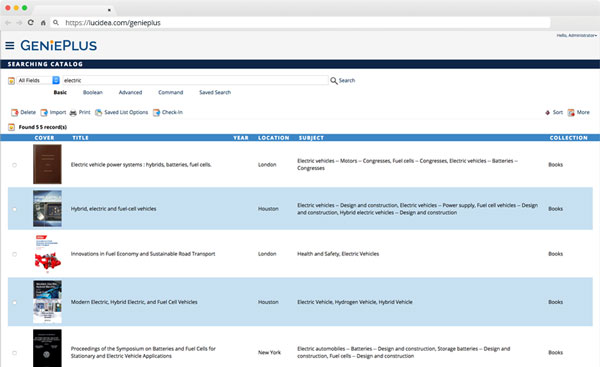Open cover of Innovations in Fuel Economy
Screen dimensions: 600x367
(x=47, y=253)
